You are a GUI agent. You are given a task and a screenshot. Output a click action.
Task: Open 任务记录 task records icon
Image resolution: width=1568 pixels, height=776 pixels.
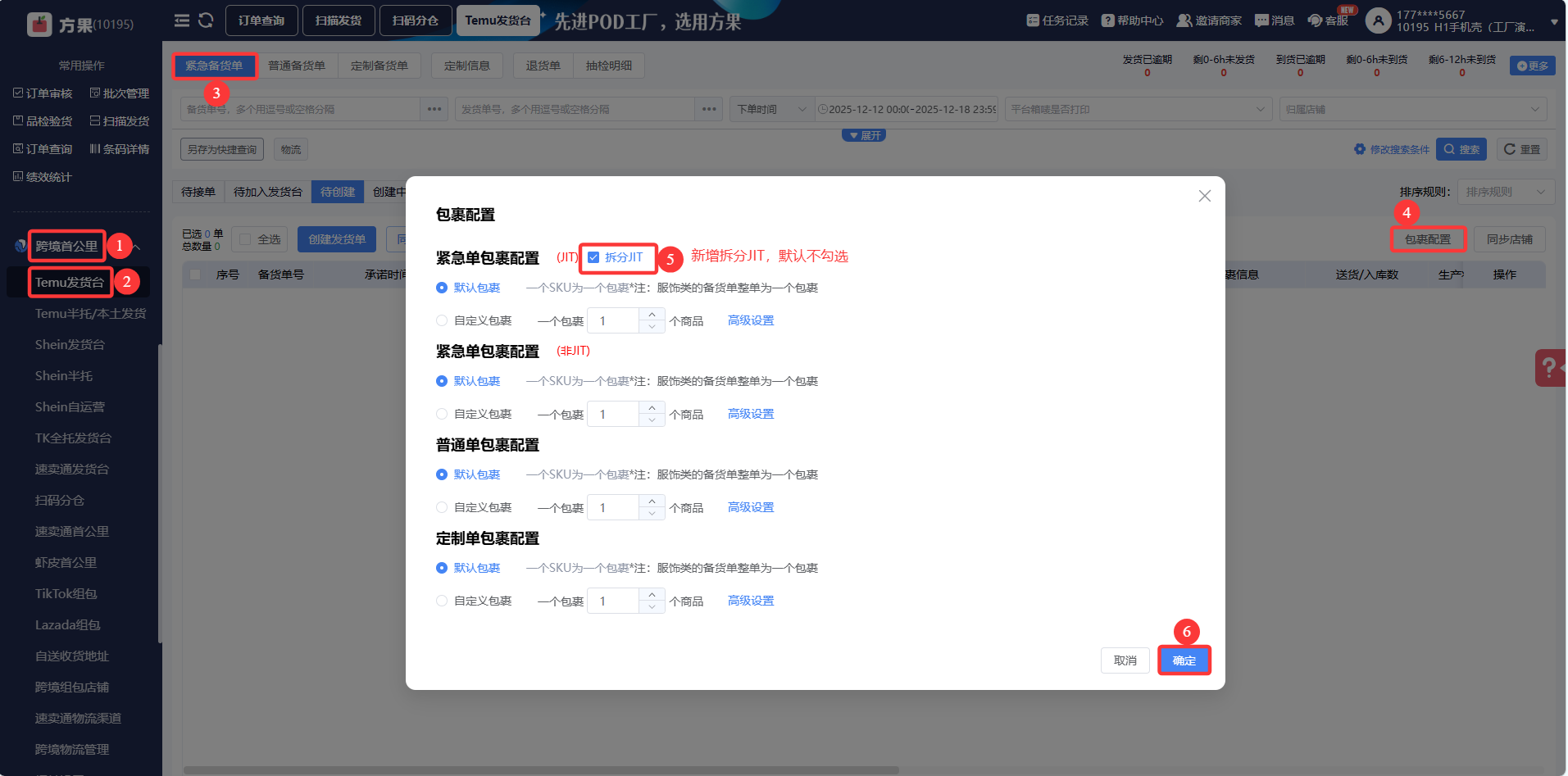(x=1033, y=20)
